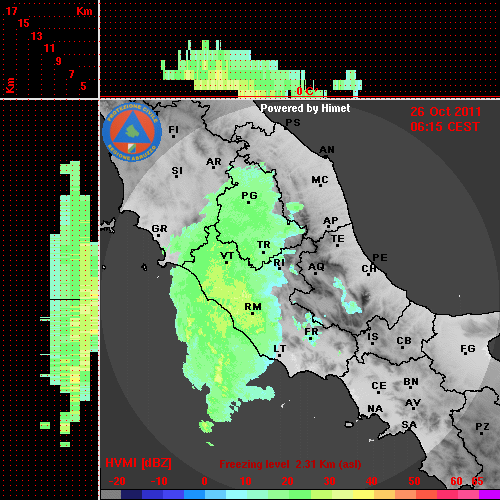
Task: Click the '17' km height label
Action: (x=11, y=11)
